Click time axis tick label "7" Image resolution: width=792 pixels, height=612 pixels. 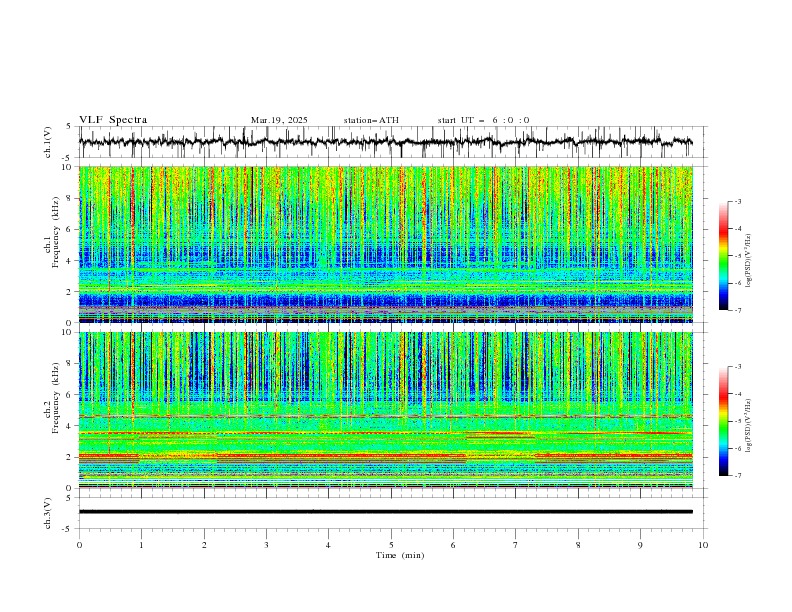pos(516,545)
